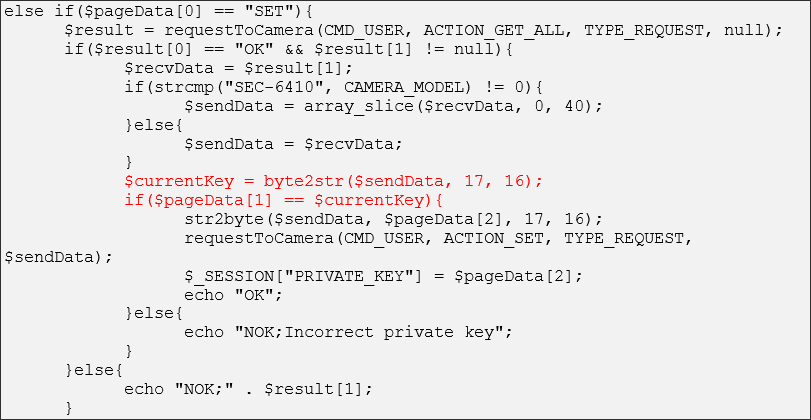Click the str2byte function call line

pyautogui.click(x=394, y=219)
